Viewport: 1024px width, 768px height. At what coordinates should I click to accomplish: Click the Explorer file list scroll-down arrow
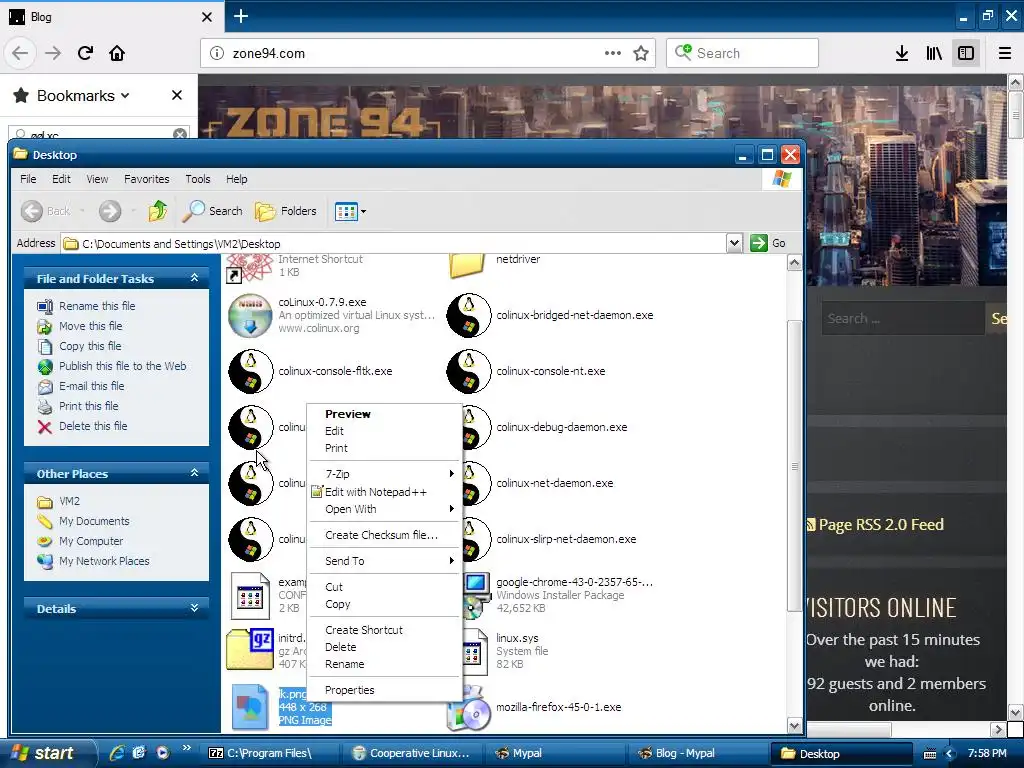pyautogui.click(x=794, y=726)
